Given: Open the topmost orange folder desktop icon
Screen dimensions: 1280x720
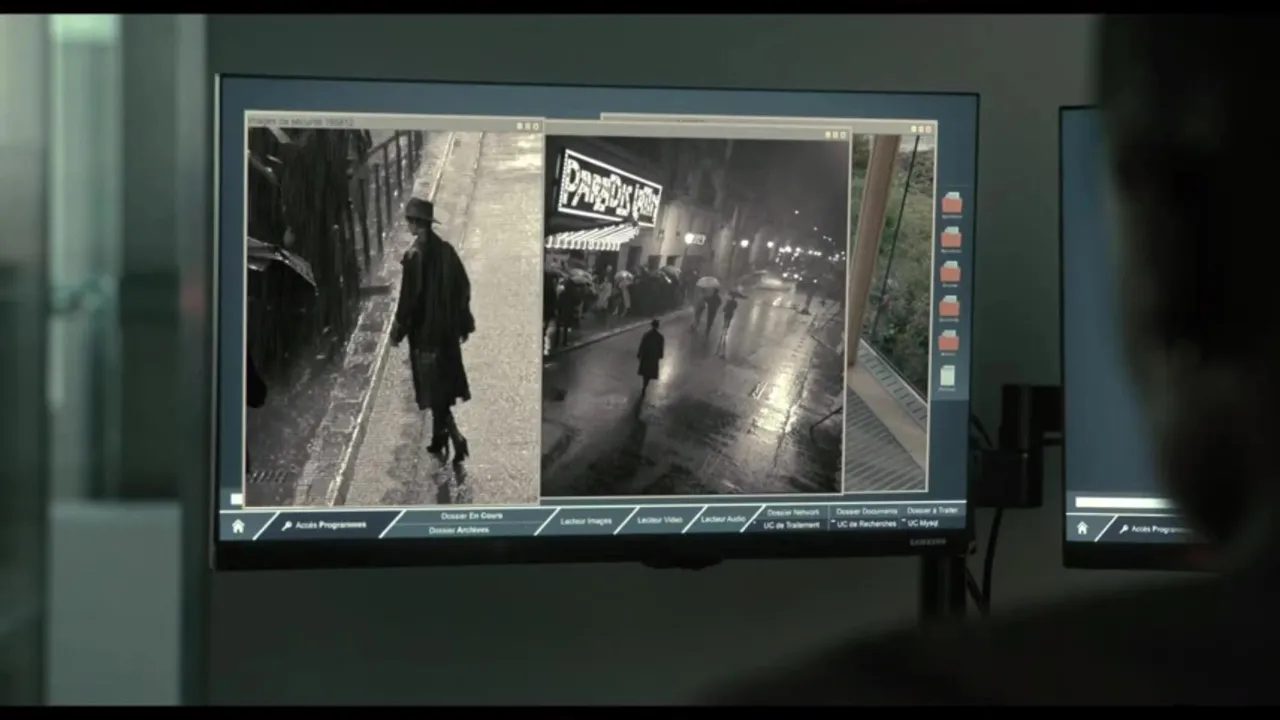Looking at the screenshot, I should pyautogui.click(x=951, y=204).
